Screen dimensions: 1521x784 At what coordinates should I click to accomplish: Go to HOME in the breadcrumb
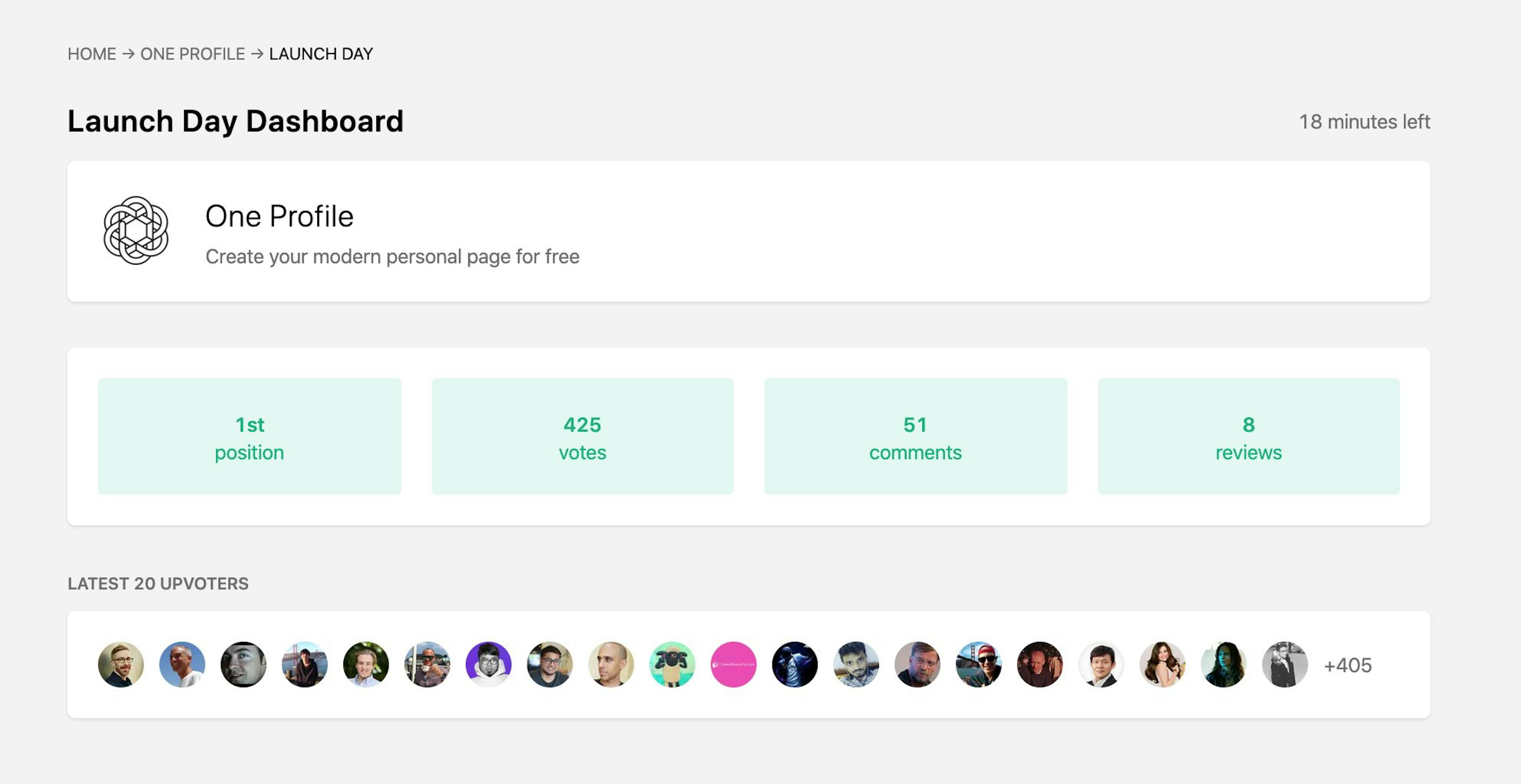click(x=91, y=54)
